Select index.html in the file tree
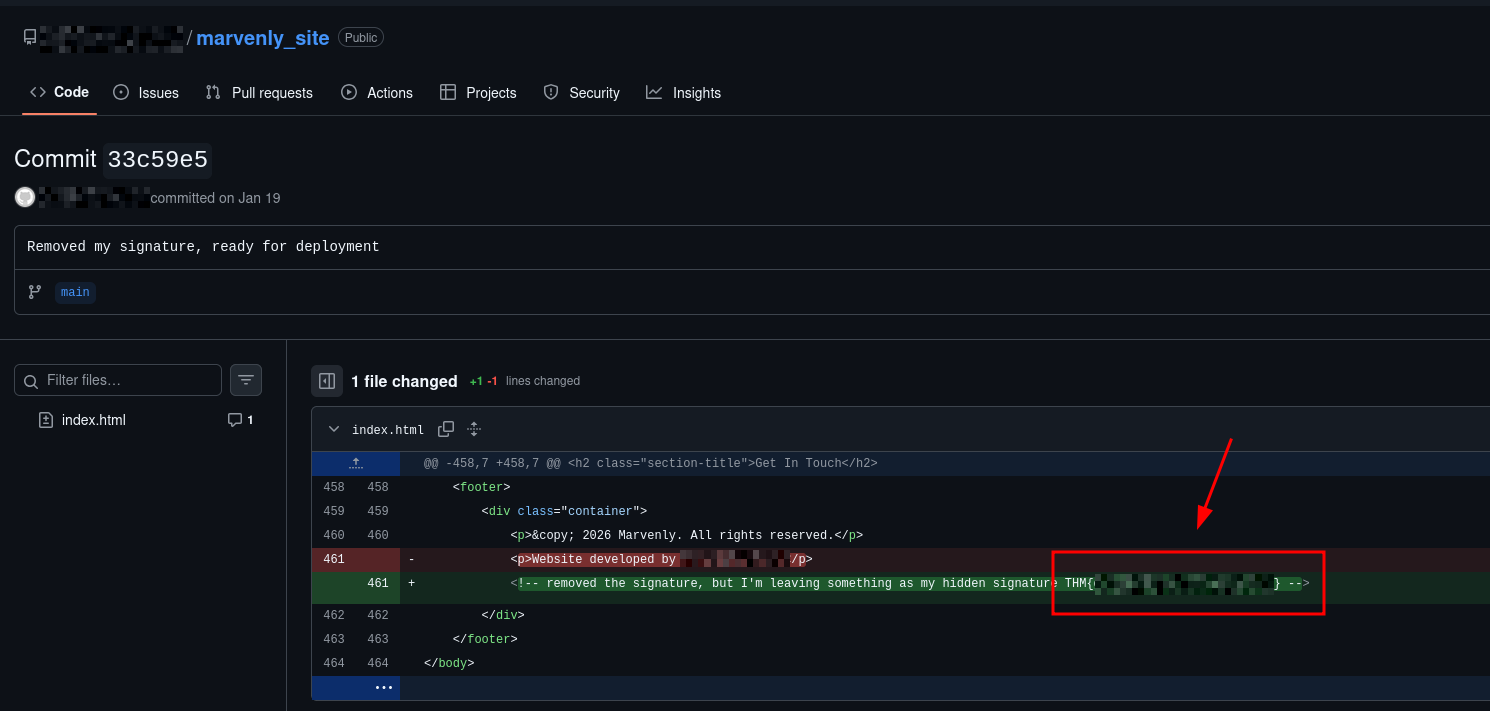1490x711 pixels. point(93,420)
